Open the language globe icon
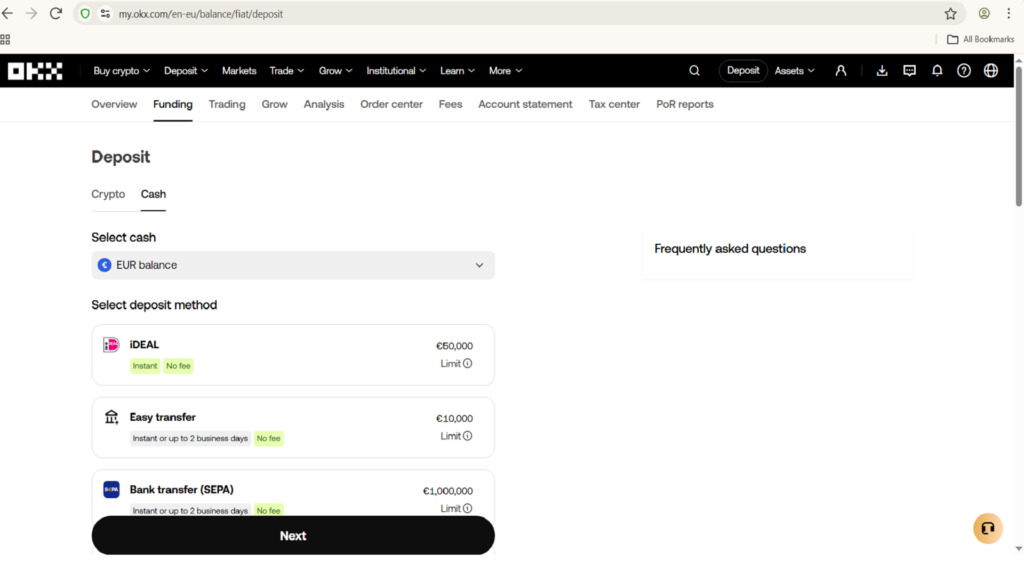1024x576 pixels. coord(991,71)
